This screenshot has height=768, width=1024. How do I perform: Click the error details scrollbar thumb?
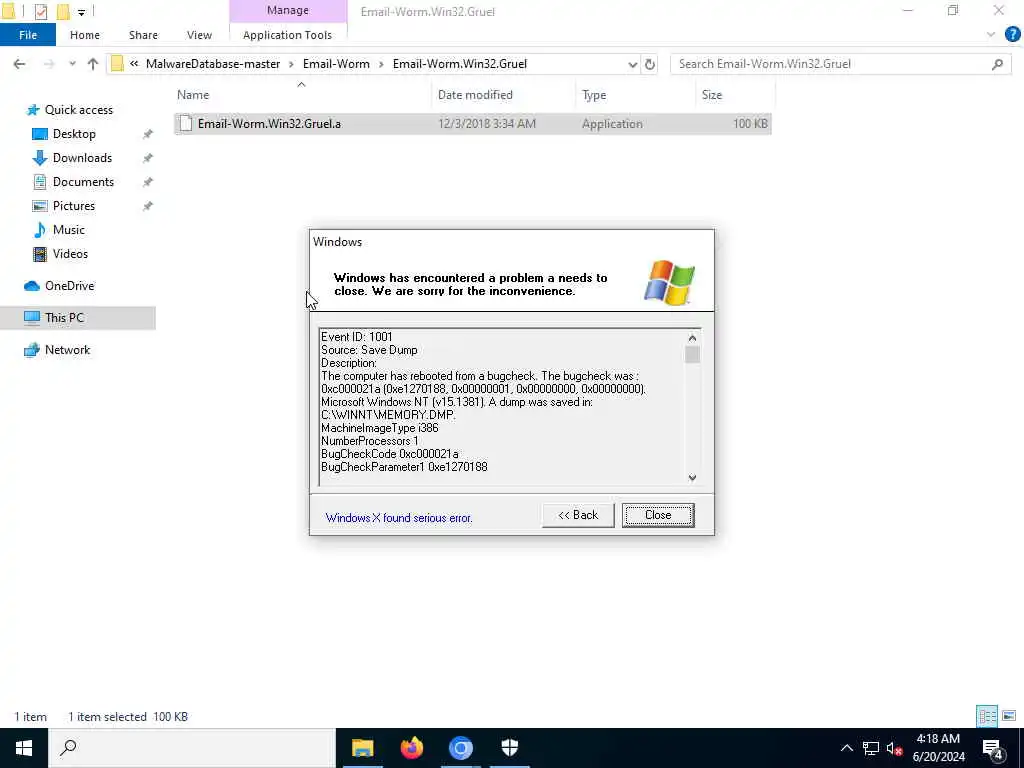click(x=692, y=355)
